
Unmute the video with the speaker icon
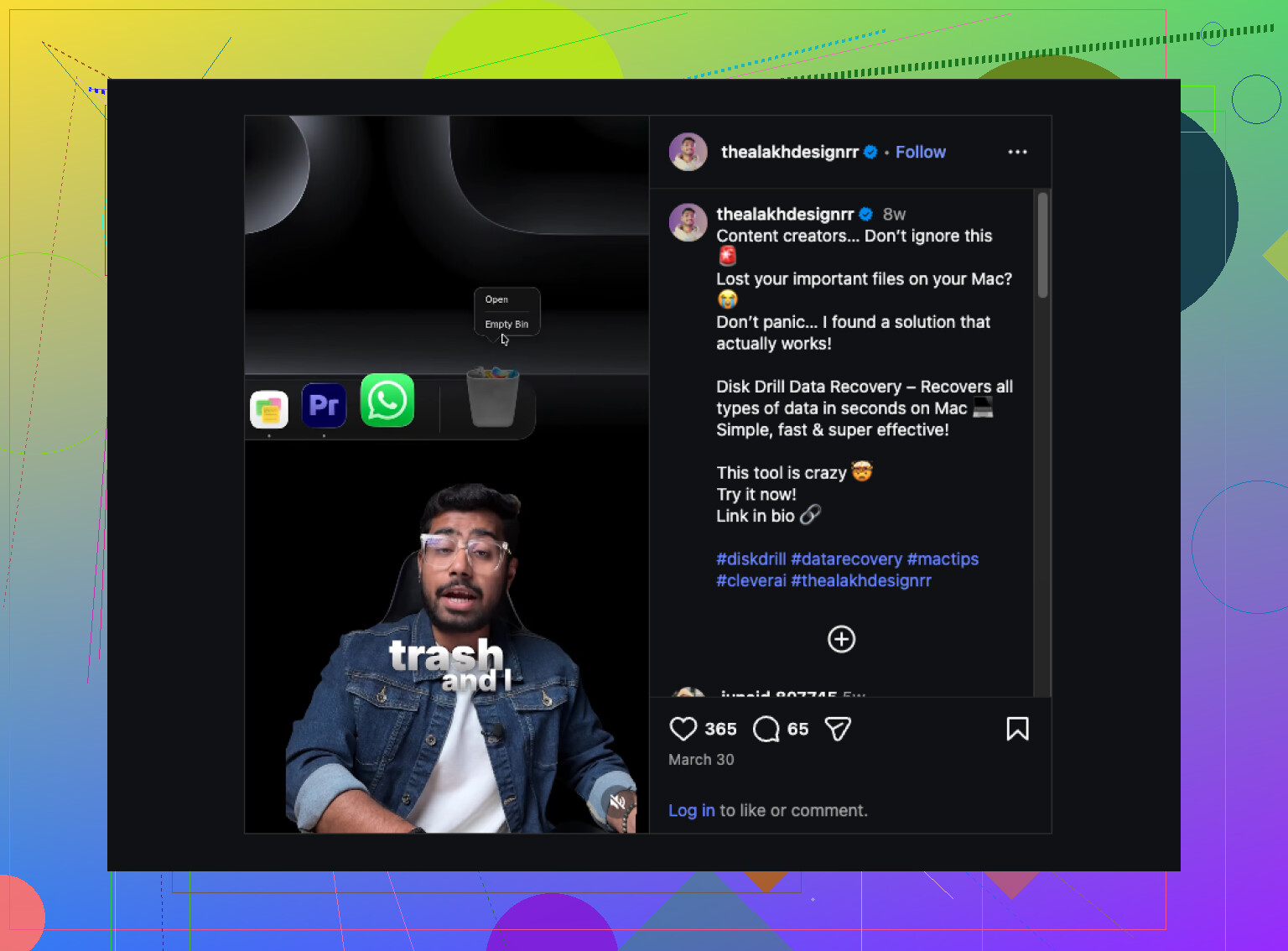[x=618, y=803]
